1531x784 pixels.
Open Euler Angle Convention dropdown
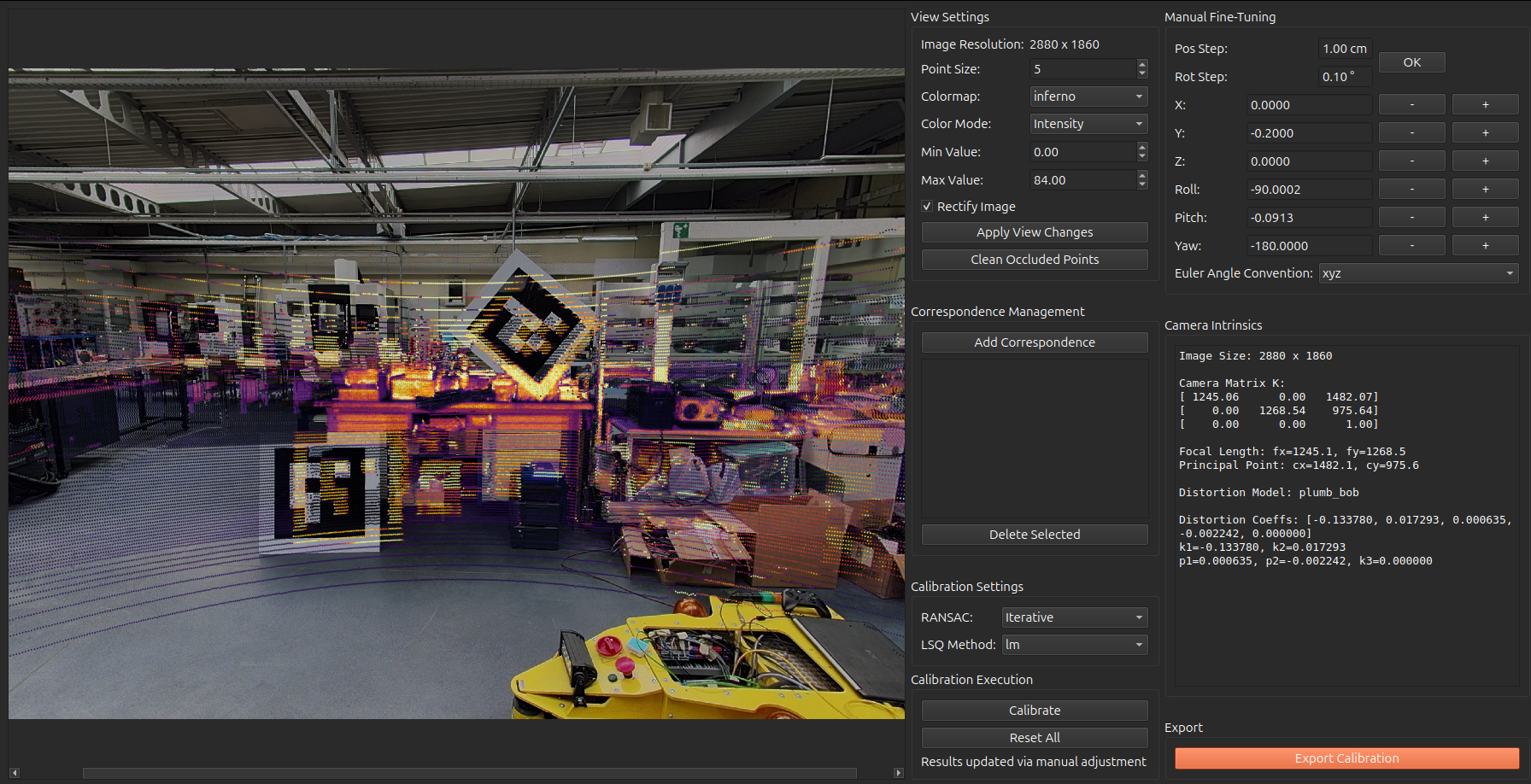point(1418,273)
